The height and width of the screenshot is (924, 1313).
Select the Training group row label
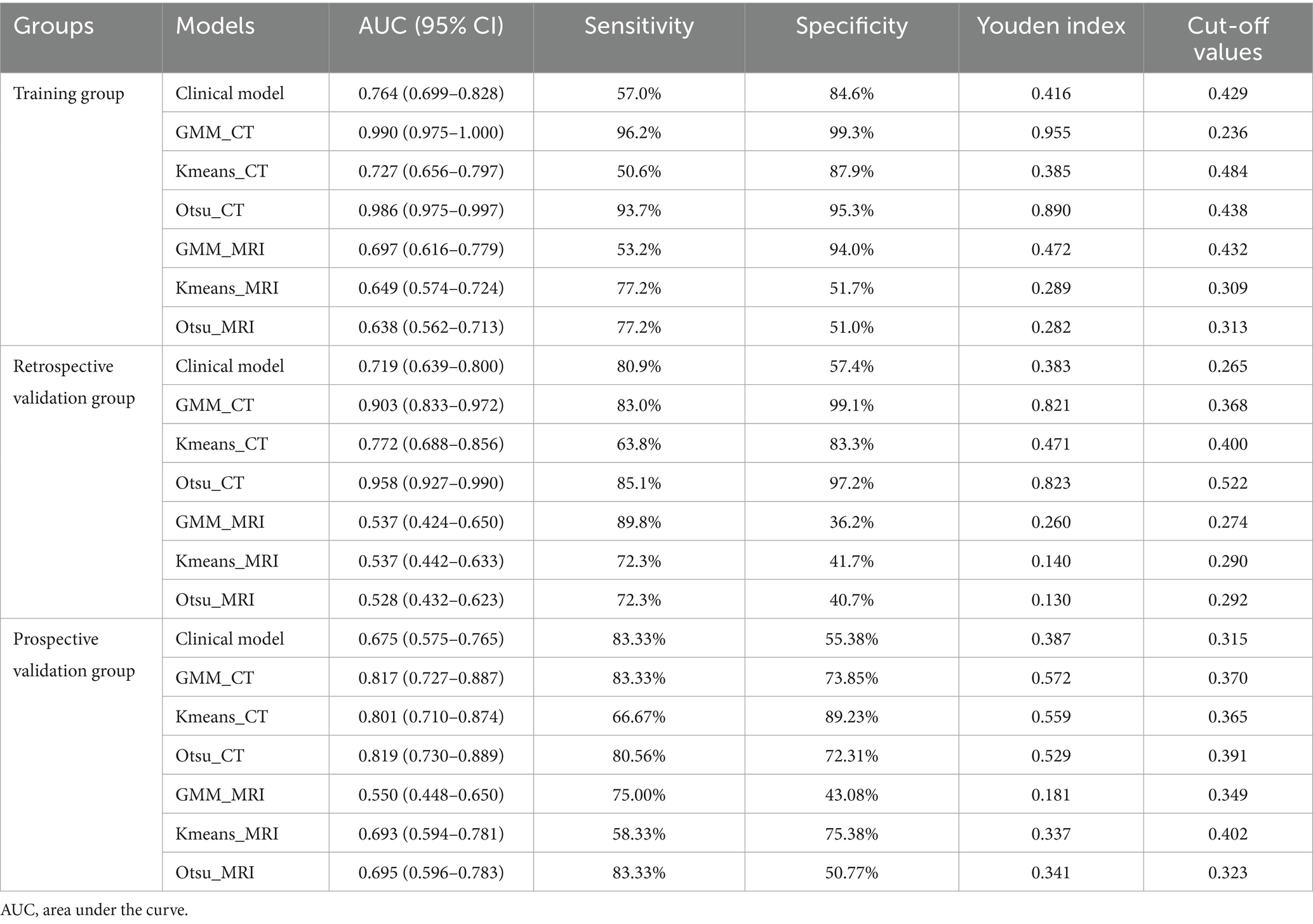[69, 94]
